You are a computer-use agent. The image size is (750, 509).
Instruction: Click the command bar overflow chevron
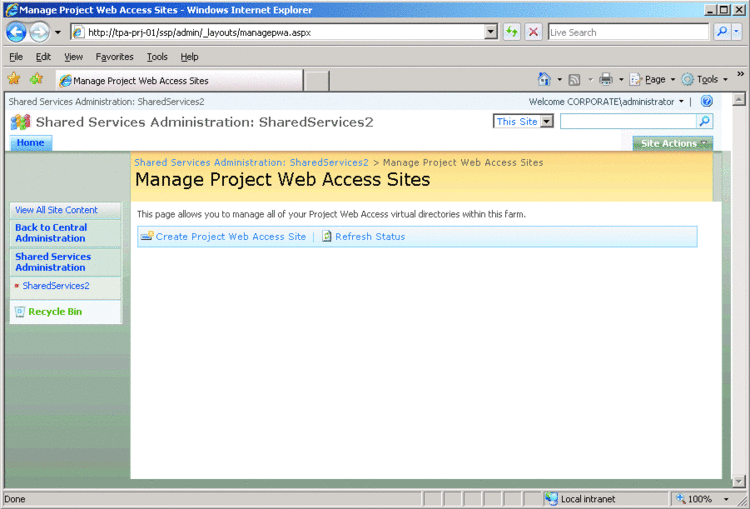(x=740, y=74)
